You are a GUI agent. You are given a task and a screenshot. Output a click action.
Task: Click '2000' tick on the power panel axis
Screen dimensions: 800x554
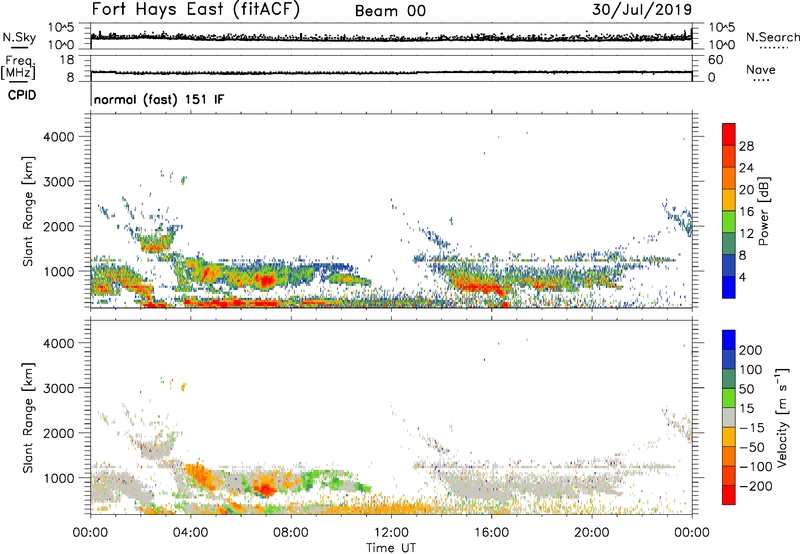tap(59, 226)
